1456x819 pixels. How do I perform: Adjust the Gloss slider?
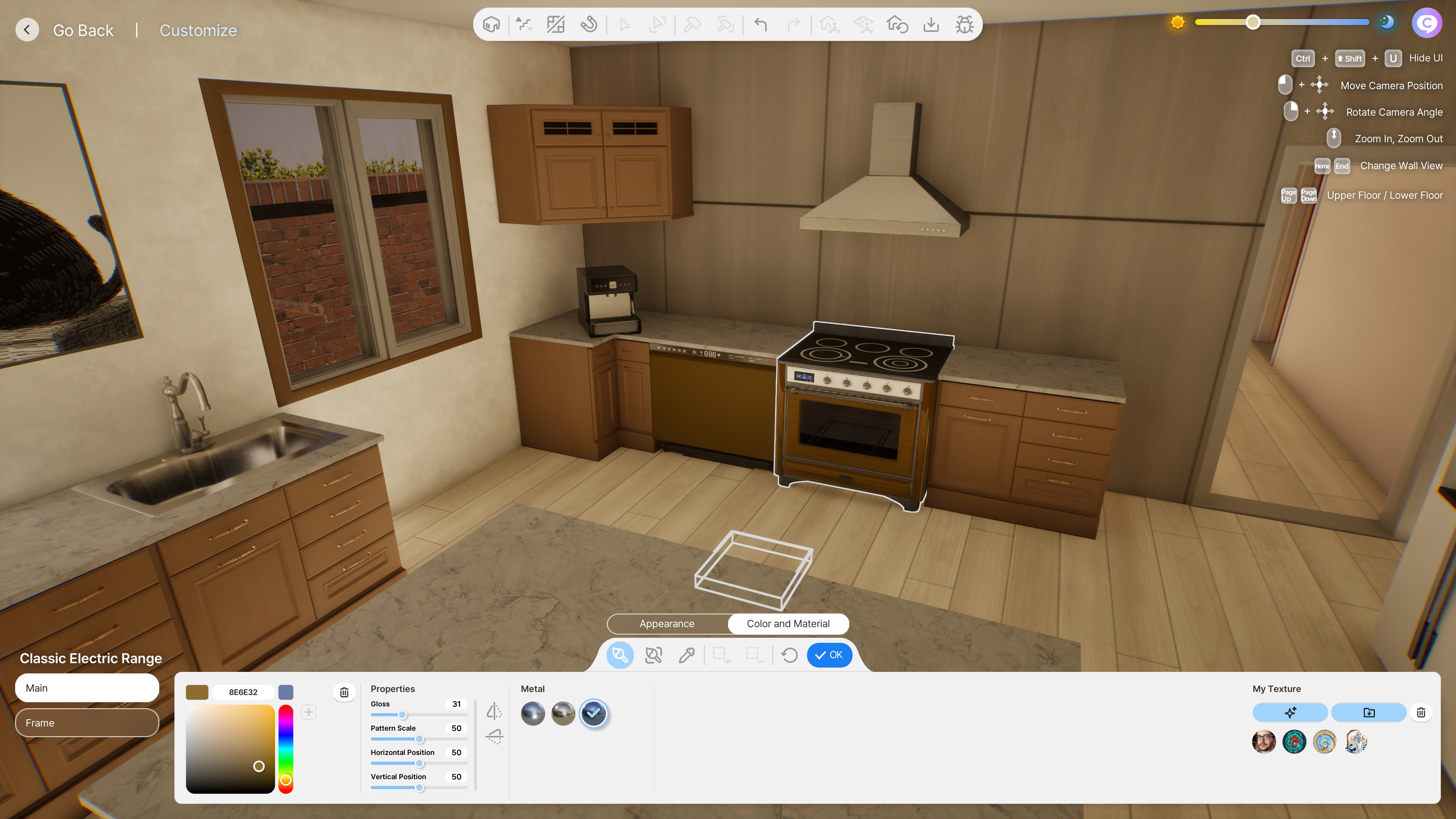coord(402,715)
